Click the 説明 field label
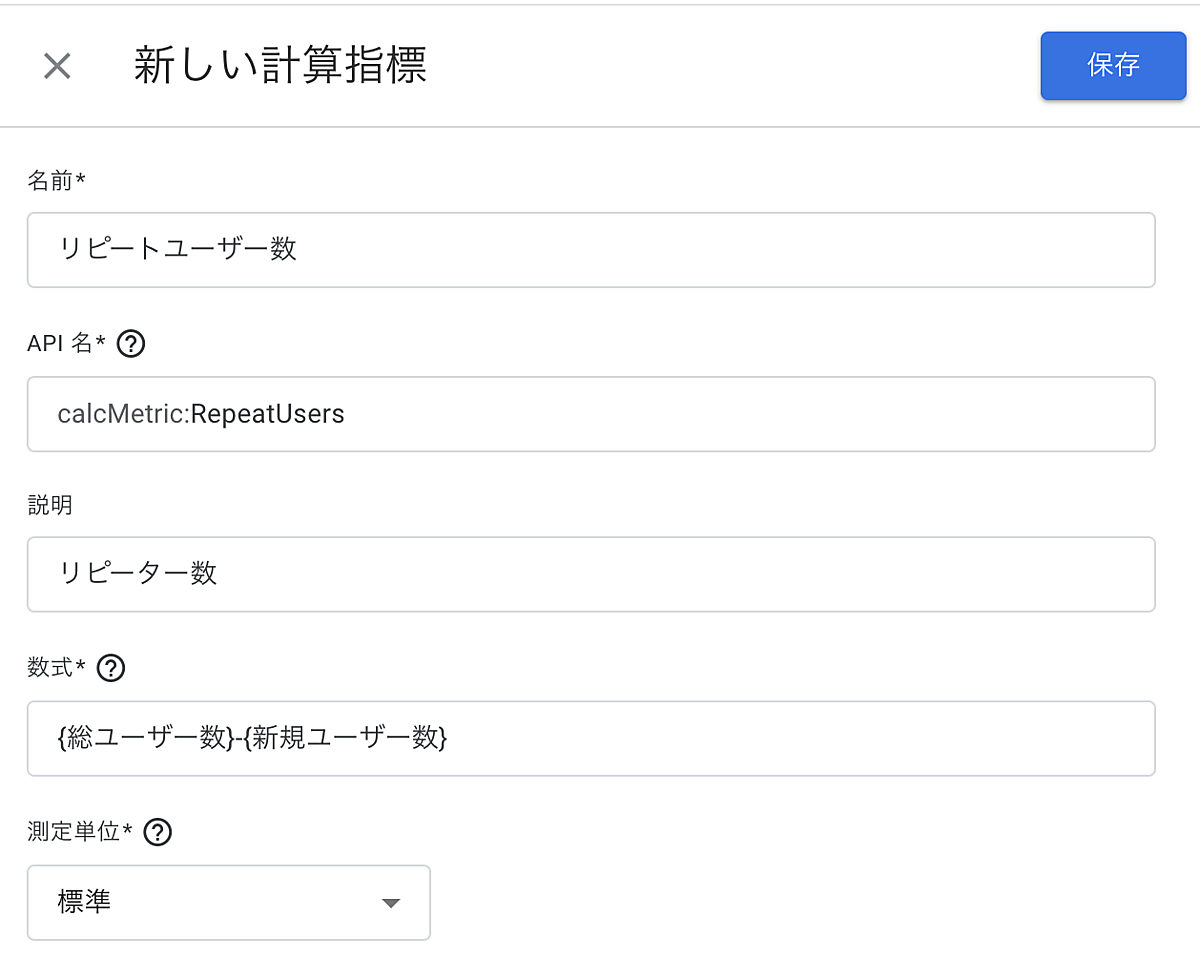Screen dimensions: 1200x979 tap(50, 505)
